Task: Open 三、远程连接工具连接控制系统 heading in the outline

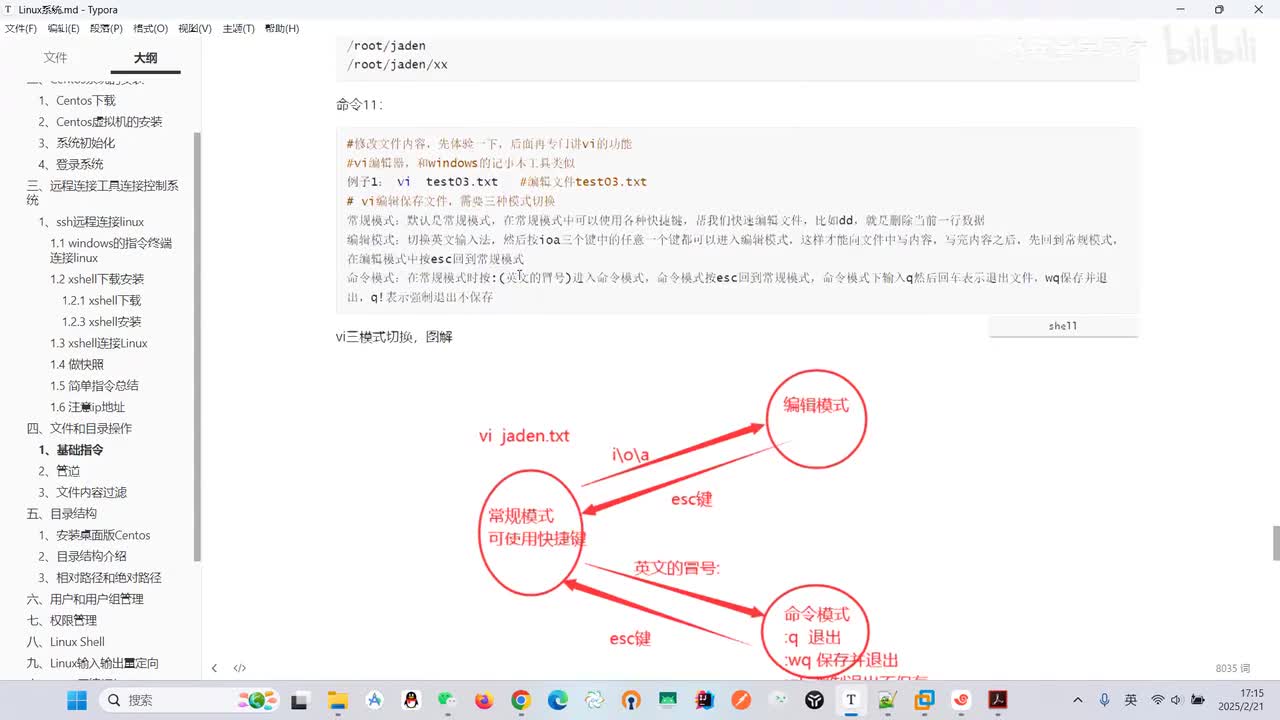Action: click(103, 193)
